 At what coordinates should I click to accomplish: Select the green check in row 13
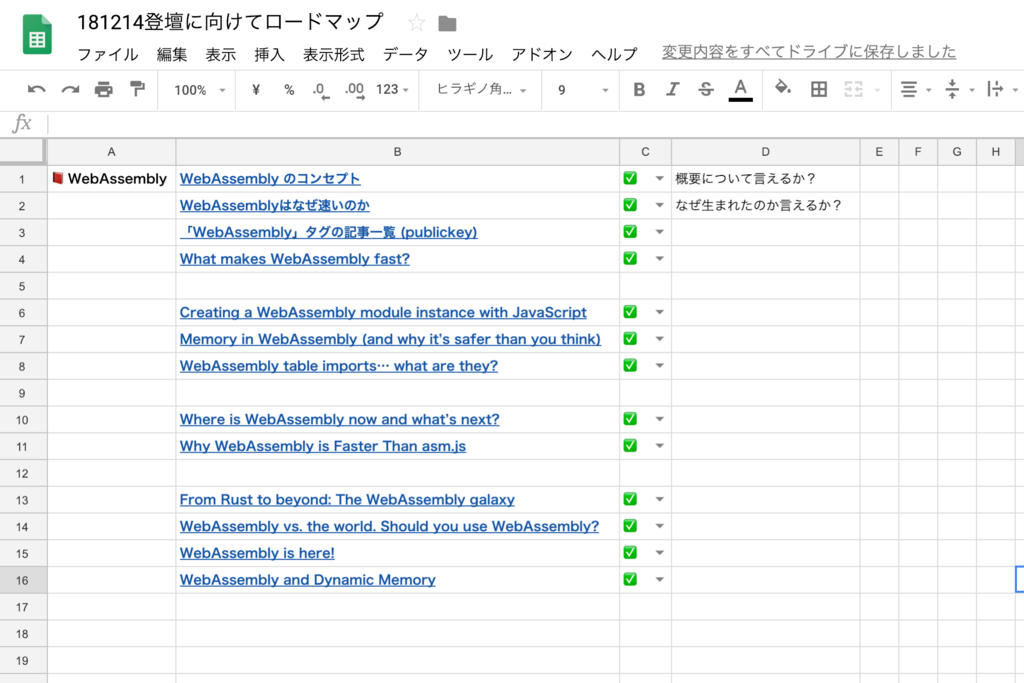pyautogui.click(x=630, y=499)
